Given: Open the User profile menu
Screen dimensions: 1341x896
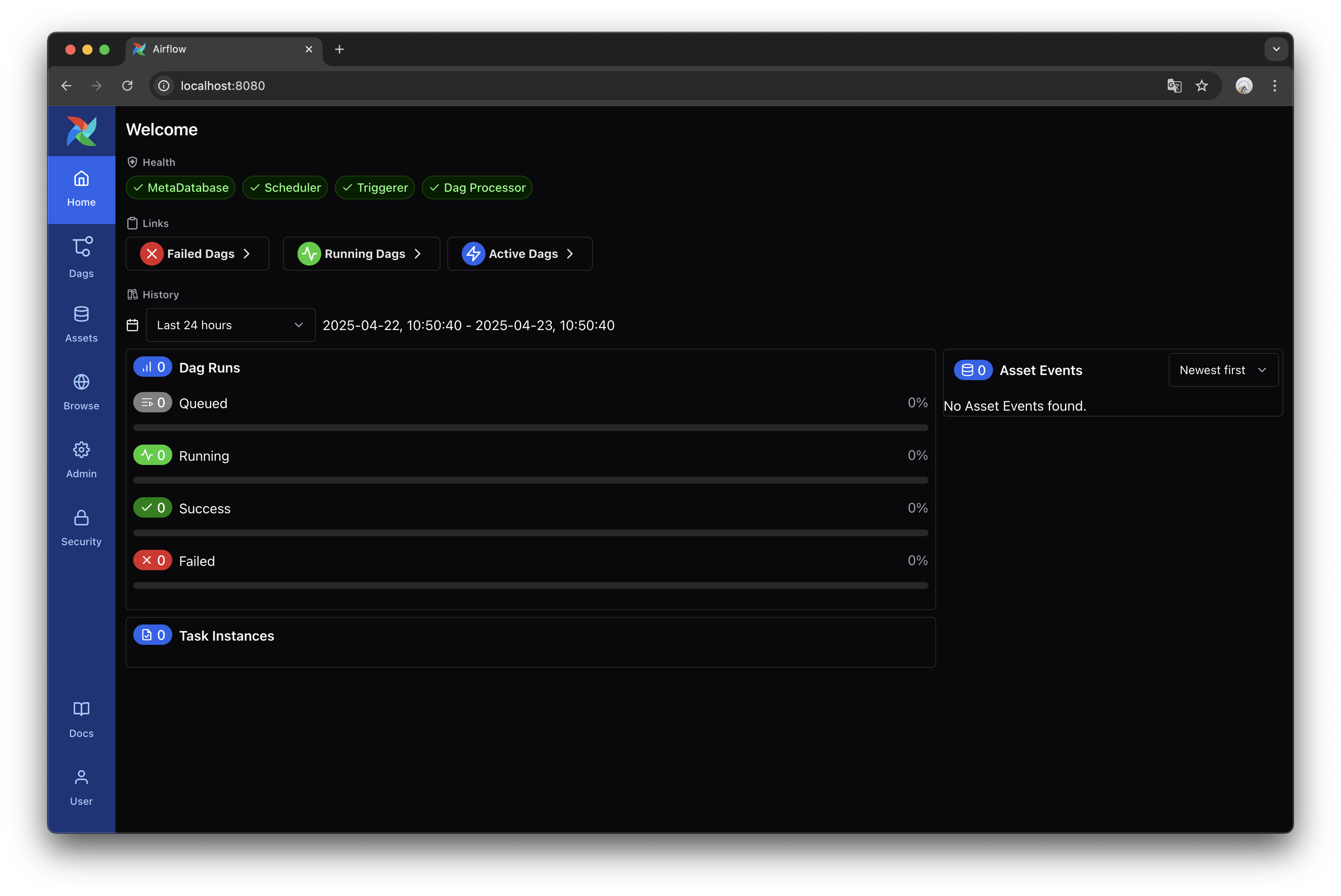Looking at the screenshot, I should pos(81,788).
